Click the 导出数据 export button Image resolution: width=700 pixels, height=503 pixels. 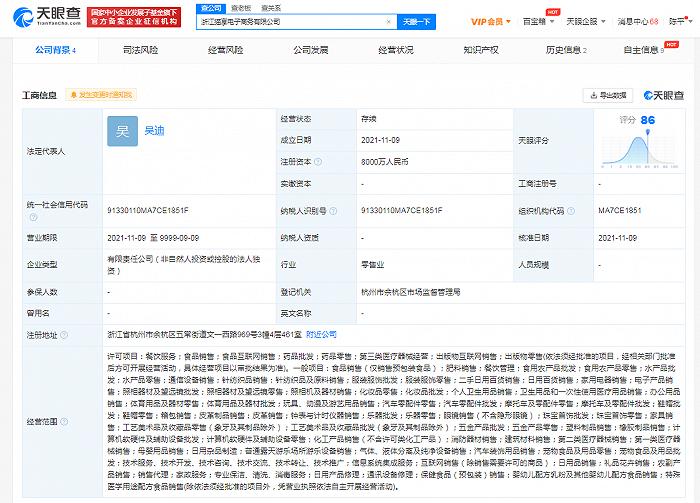[x=608, y=95]
